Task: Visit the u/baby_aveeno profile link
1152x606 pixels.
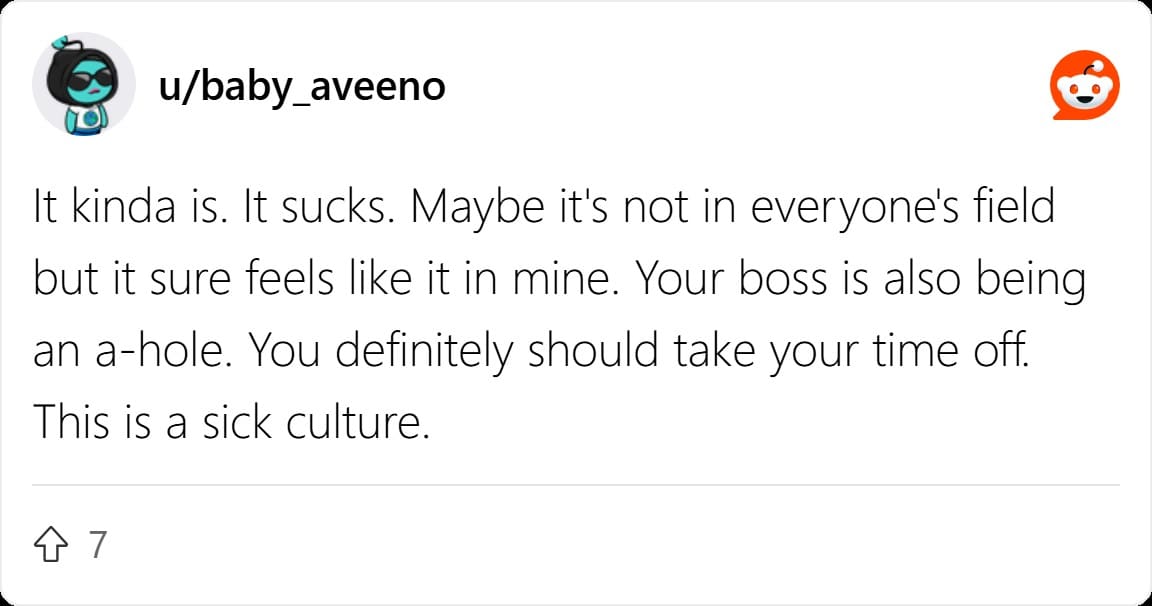Action: click(302, 87)
